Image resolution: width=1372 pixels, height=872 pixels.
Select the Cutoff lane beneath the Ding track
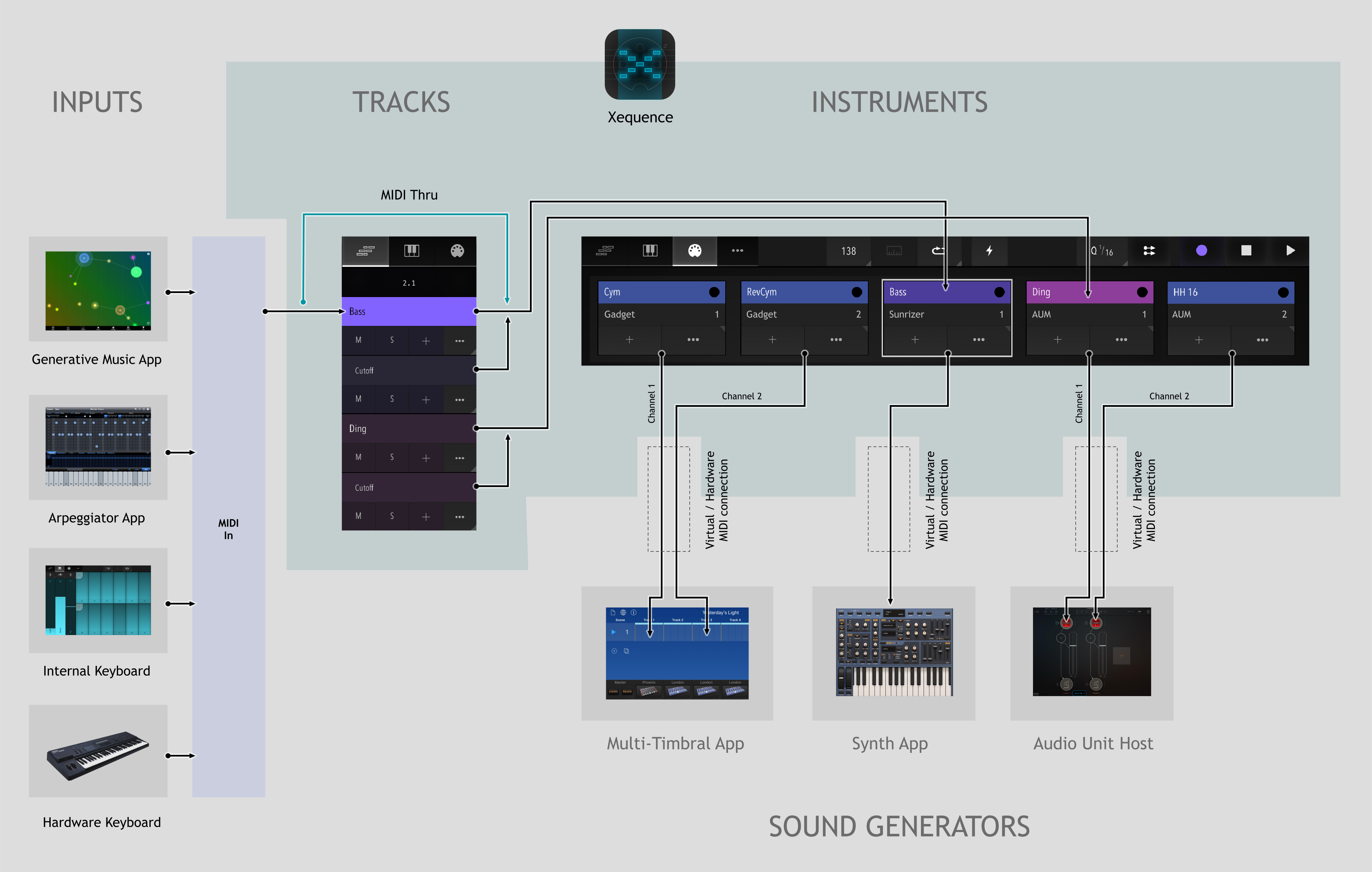(x=409, y=487)
